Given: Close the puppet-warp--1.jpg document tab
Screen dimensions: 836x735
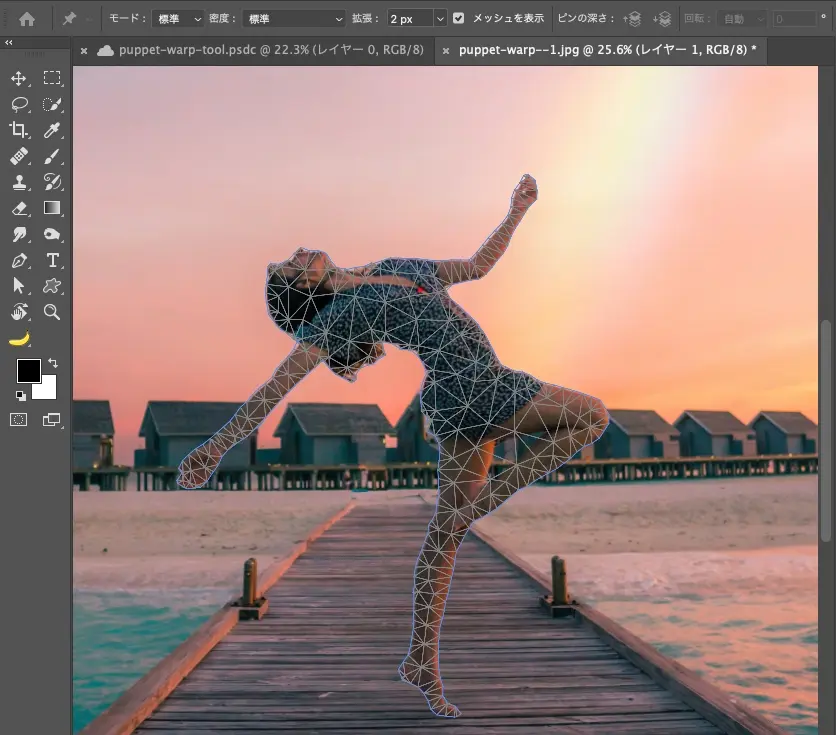Looking at the screenshot, I should point(445,51).
